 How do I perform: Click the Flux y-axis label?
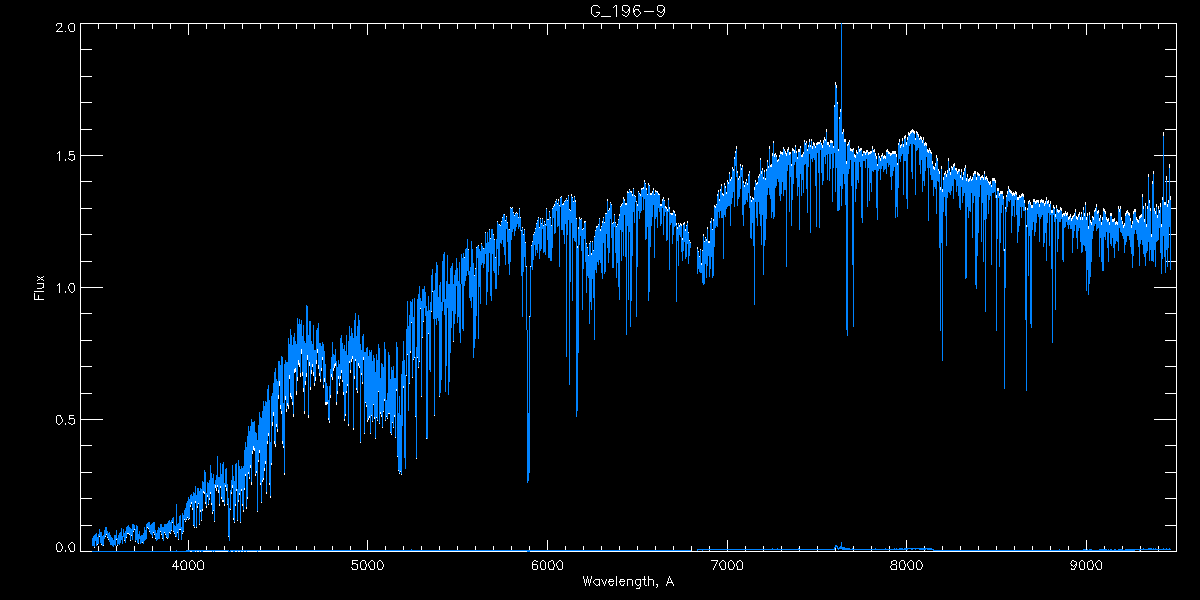(40, 287)
